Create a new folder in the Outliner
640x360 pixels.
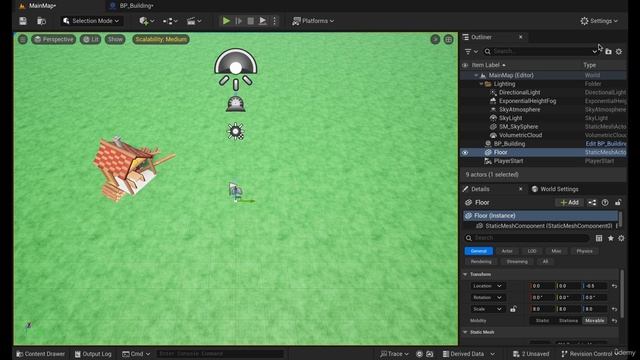point(609,51)
